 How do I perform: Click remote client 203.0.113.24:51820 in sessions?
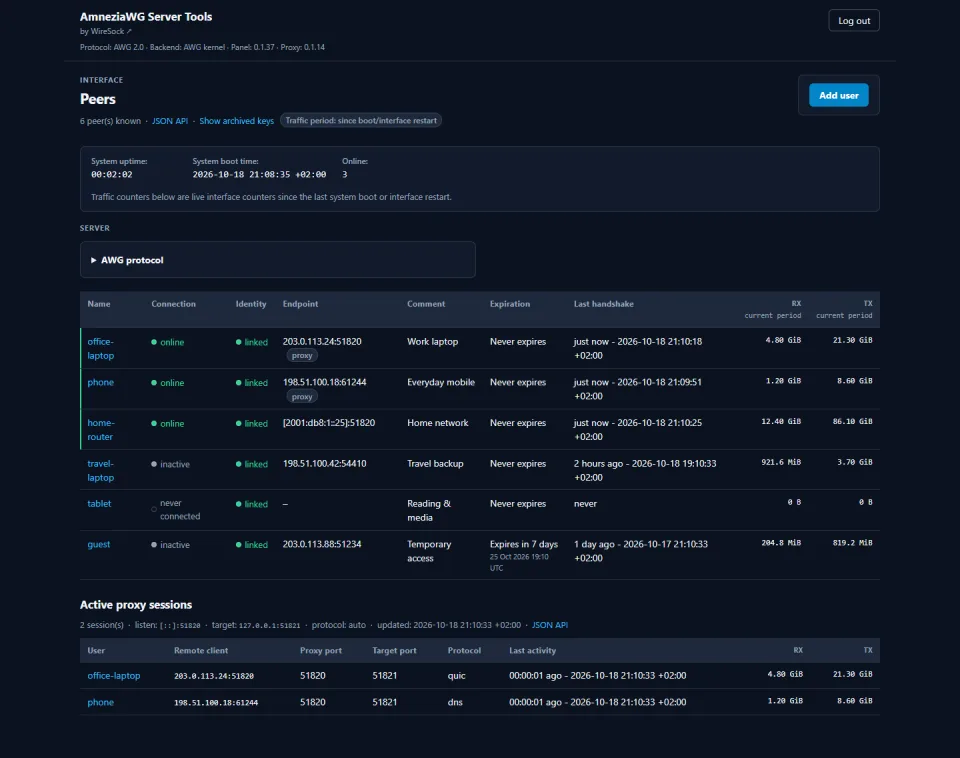tap(214, 676)
